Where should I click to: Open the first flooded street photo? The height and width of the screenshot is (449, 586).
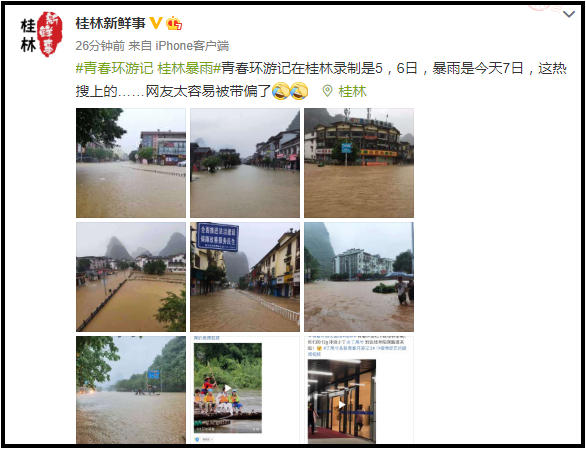pos(131,163)
